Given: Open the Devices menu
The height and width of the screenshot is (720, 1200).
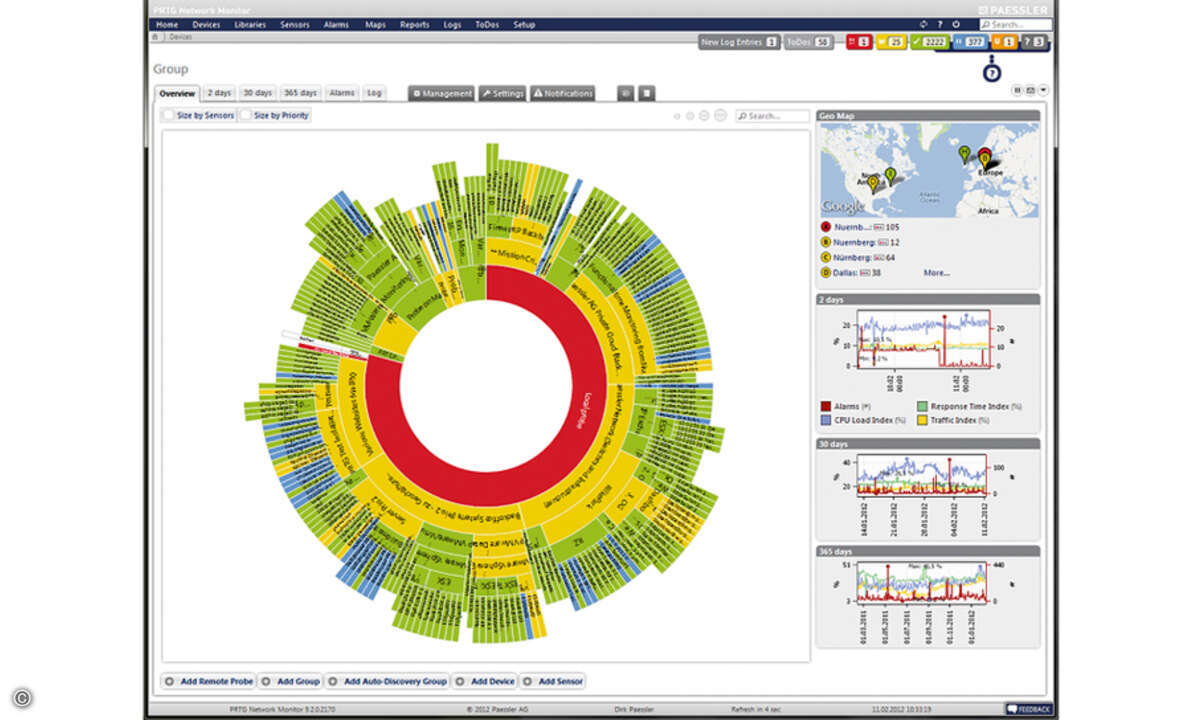Looking at the screenshot, I should (x=206, y=24).
